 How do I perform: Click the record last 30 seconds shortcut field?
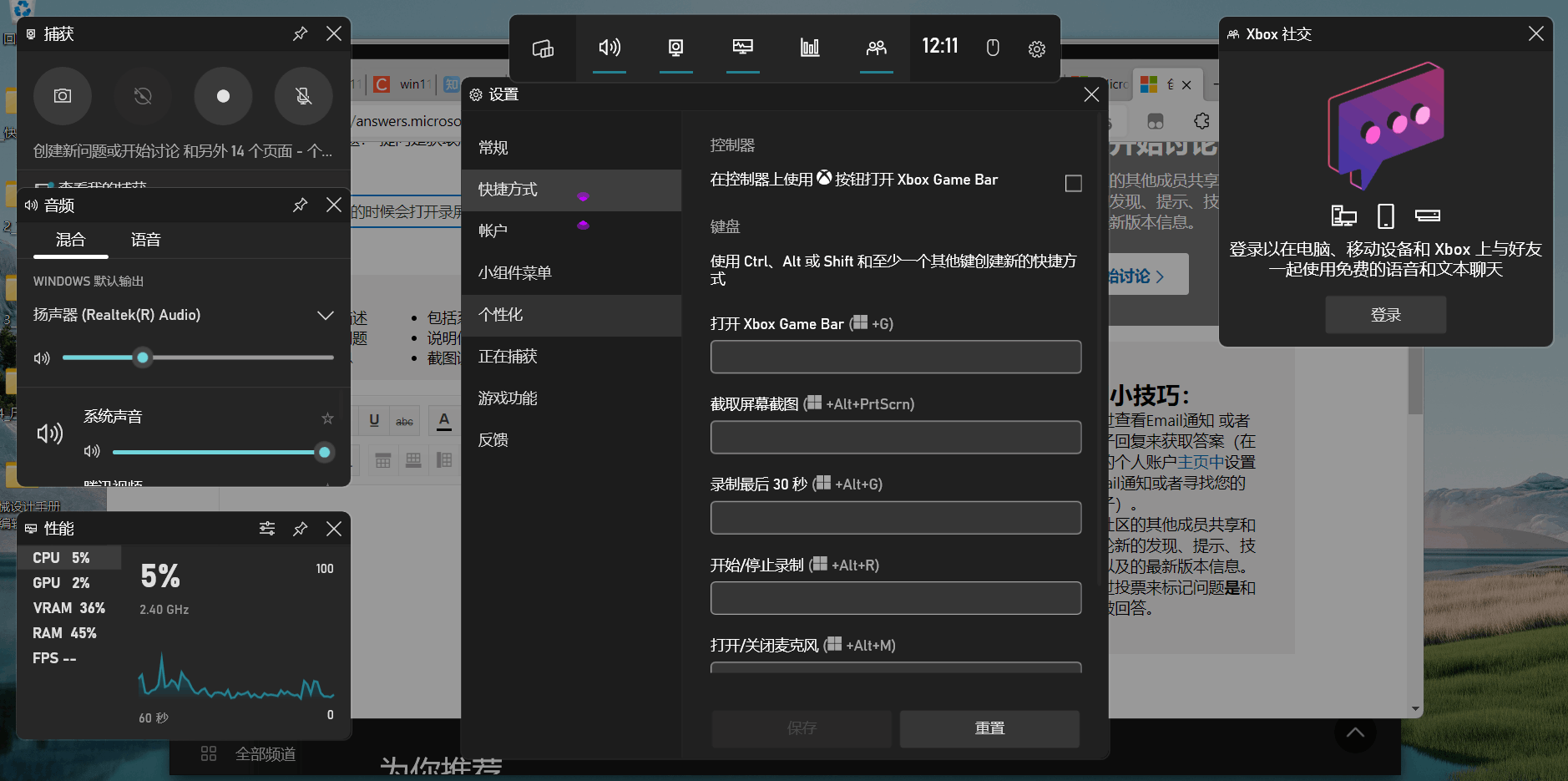(896, 517)
